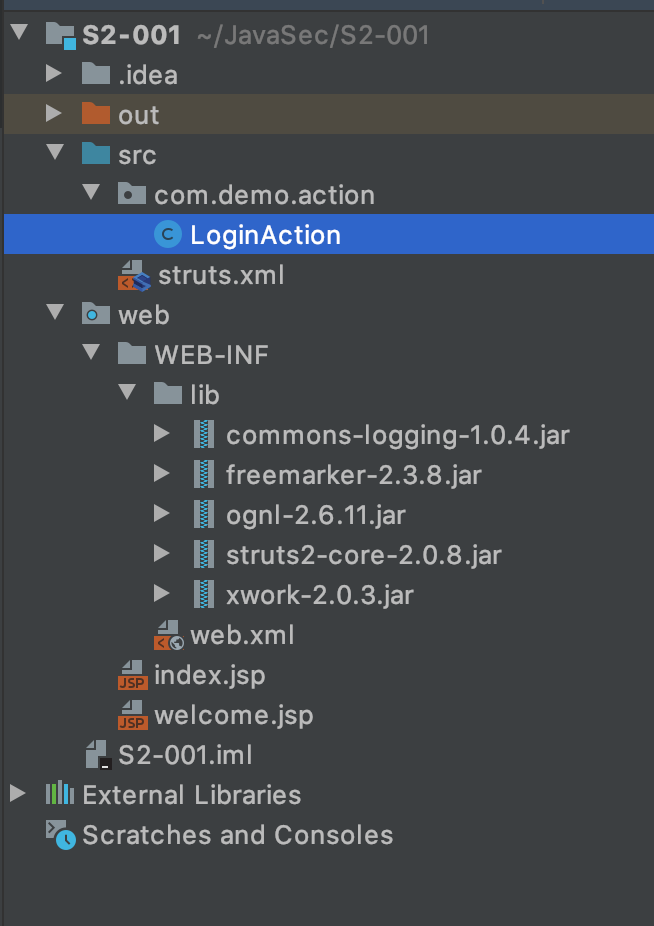Expand the .idea folder arrow
This screenshot has width=654, height=926.
click(x=54, y=75)
